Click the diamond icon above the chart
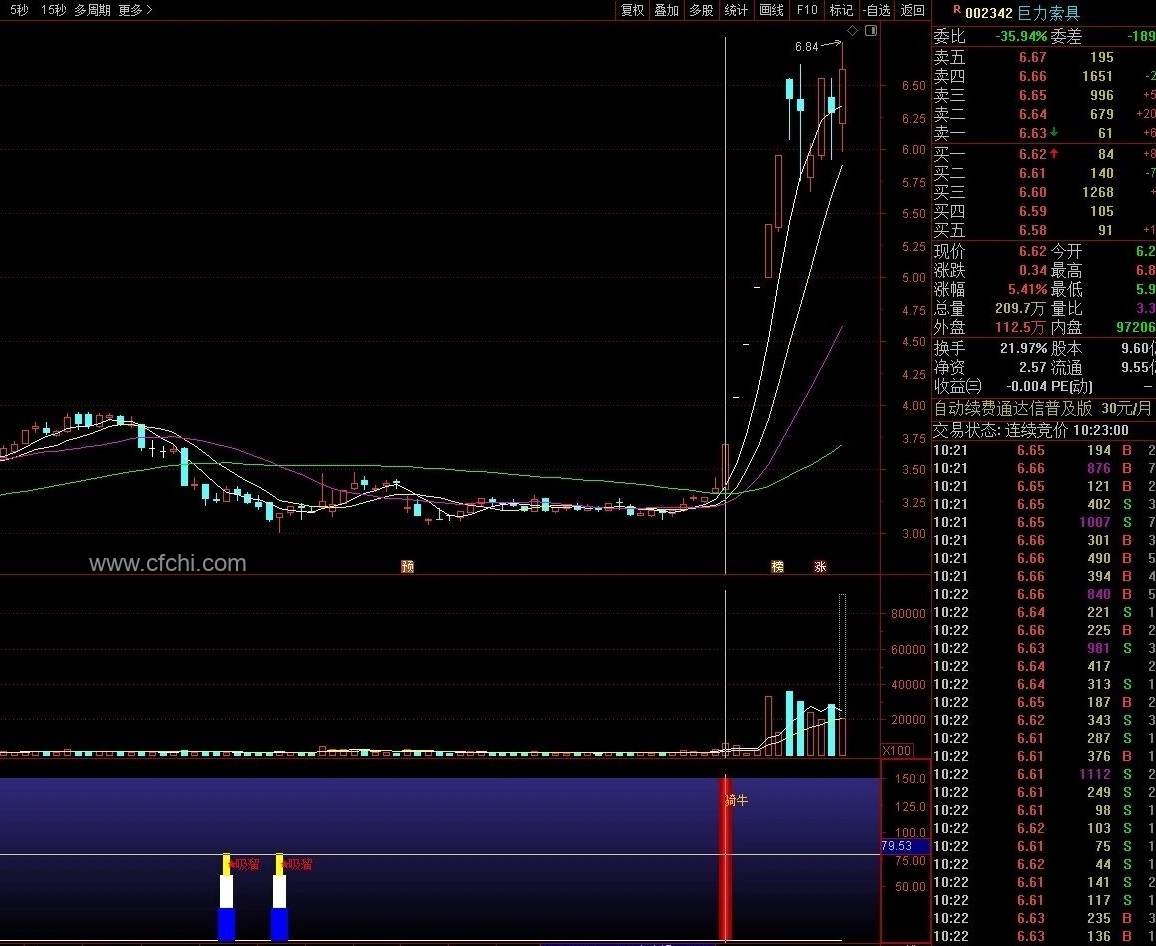The width and height of the screenshot is (1156, 946). pos(852,30)
